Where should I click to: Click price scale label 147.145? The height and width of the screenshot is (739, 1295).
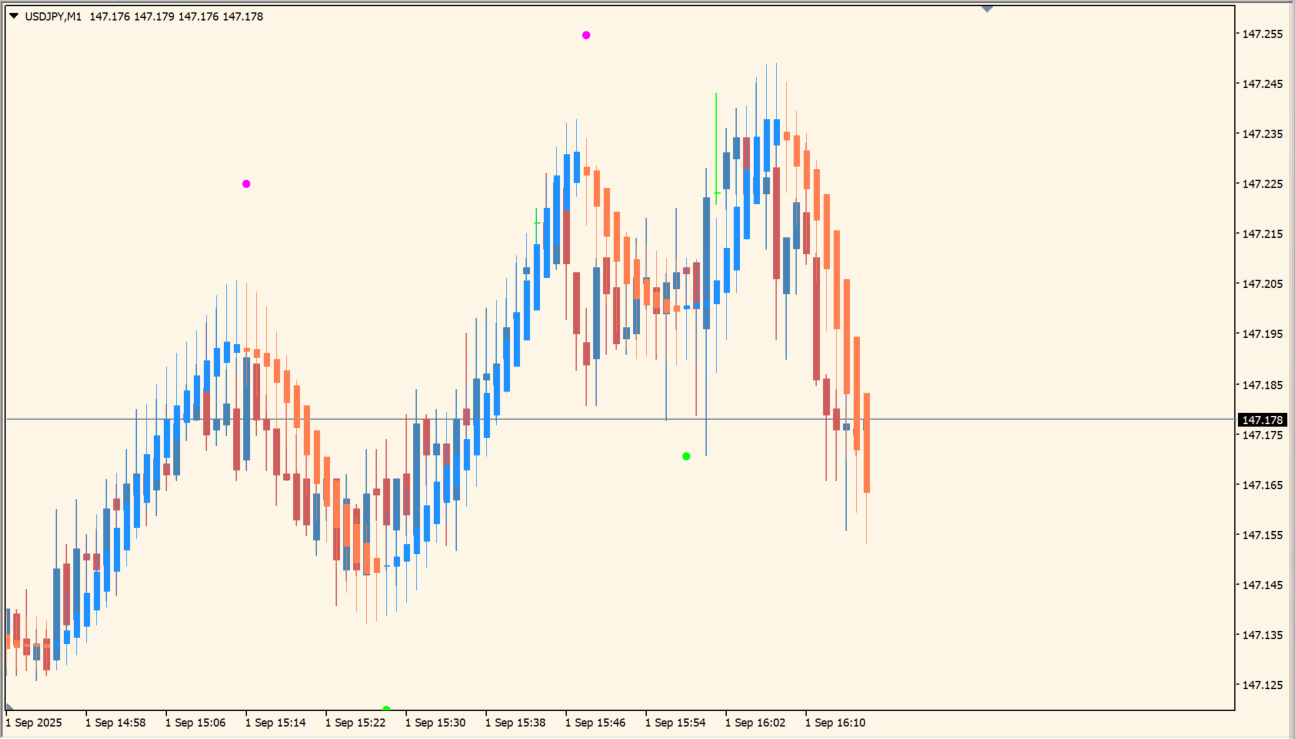1262,585
